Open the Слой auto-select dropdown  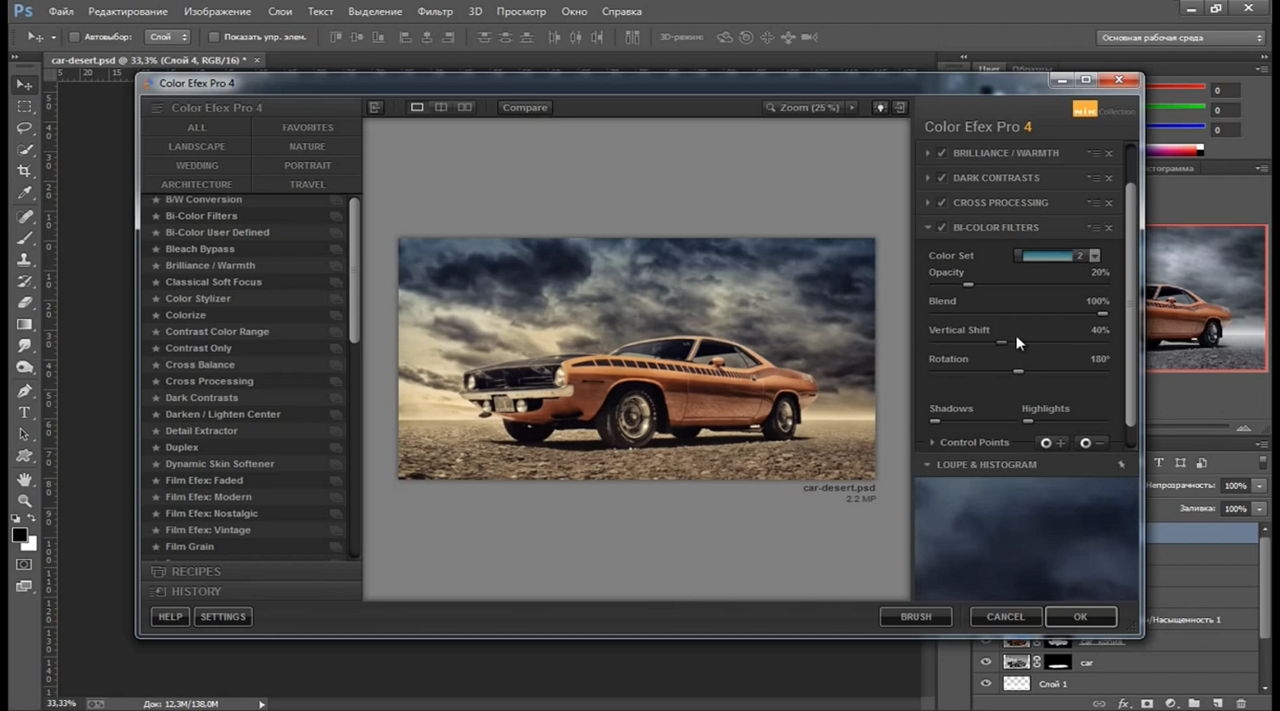167,37
